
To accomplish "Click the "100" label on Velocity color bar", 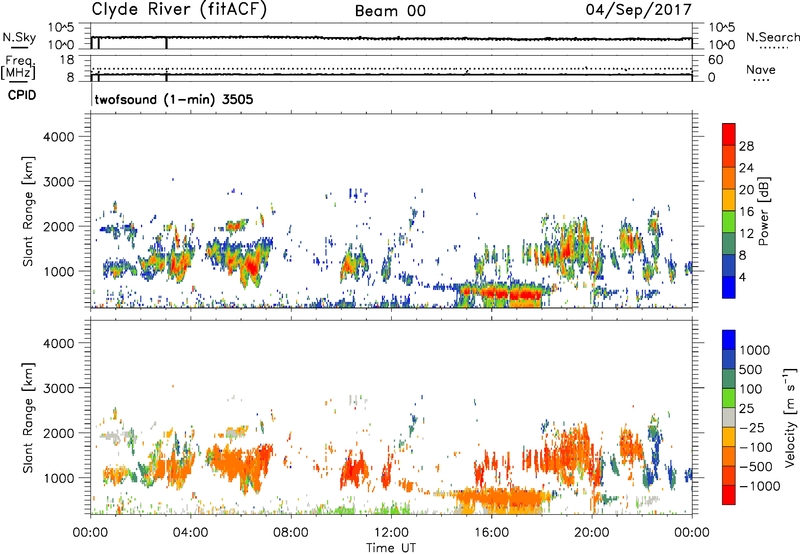I will tap(751, 389).
